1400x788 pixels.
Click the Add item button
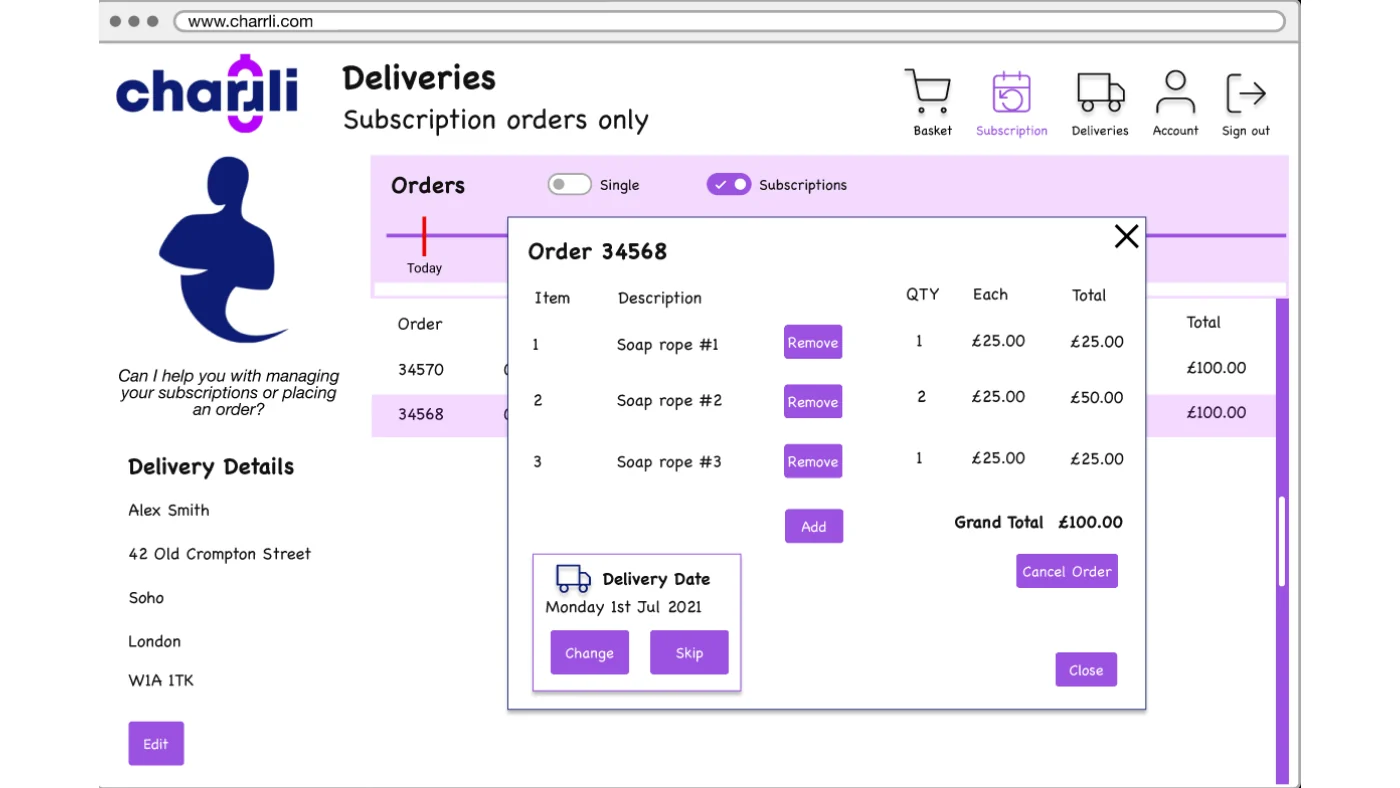(814, 526)
